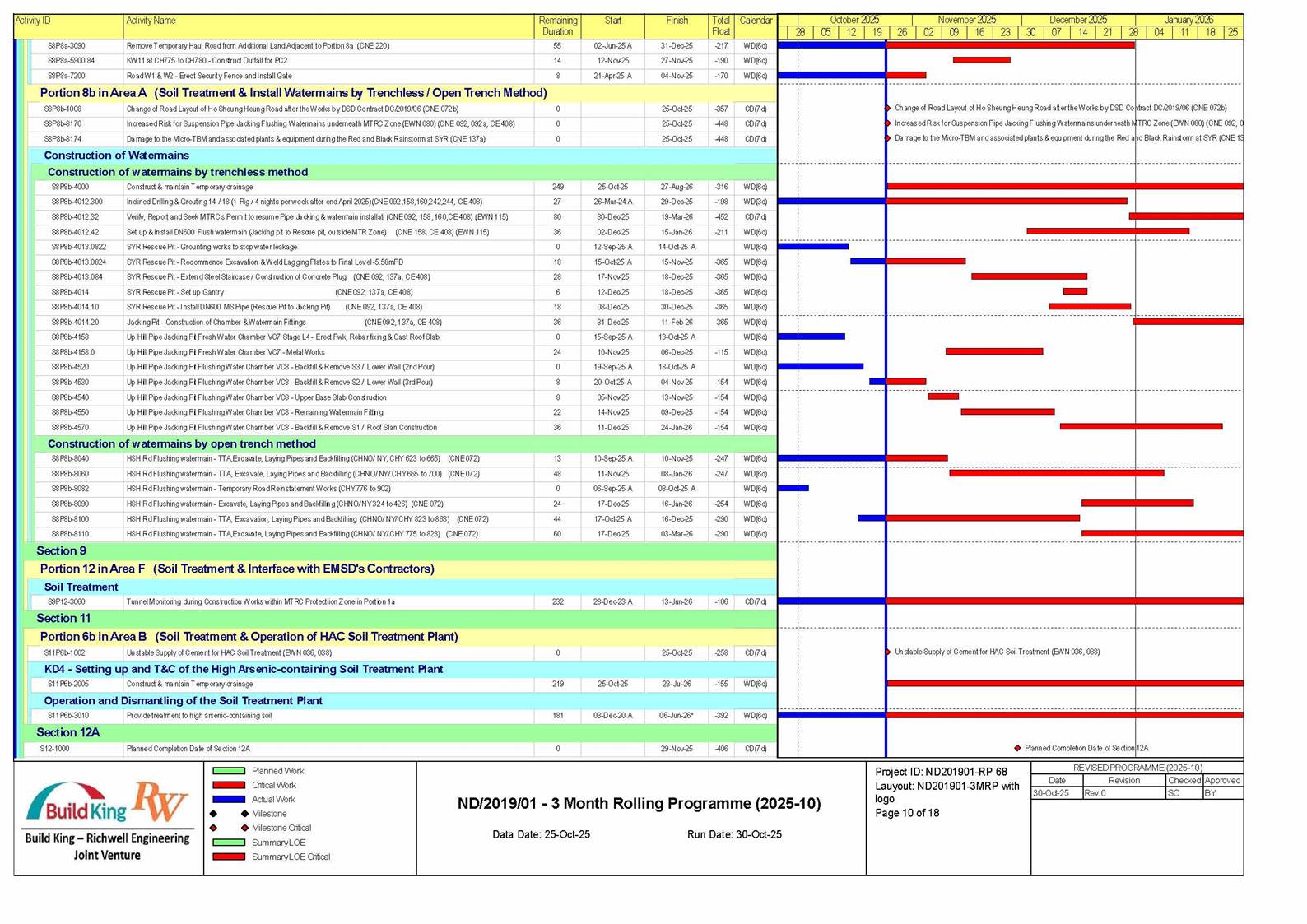Click the green Planned Work legend swatch
The image size is (1307, 924).
coord(229,771)
